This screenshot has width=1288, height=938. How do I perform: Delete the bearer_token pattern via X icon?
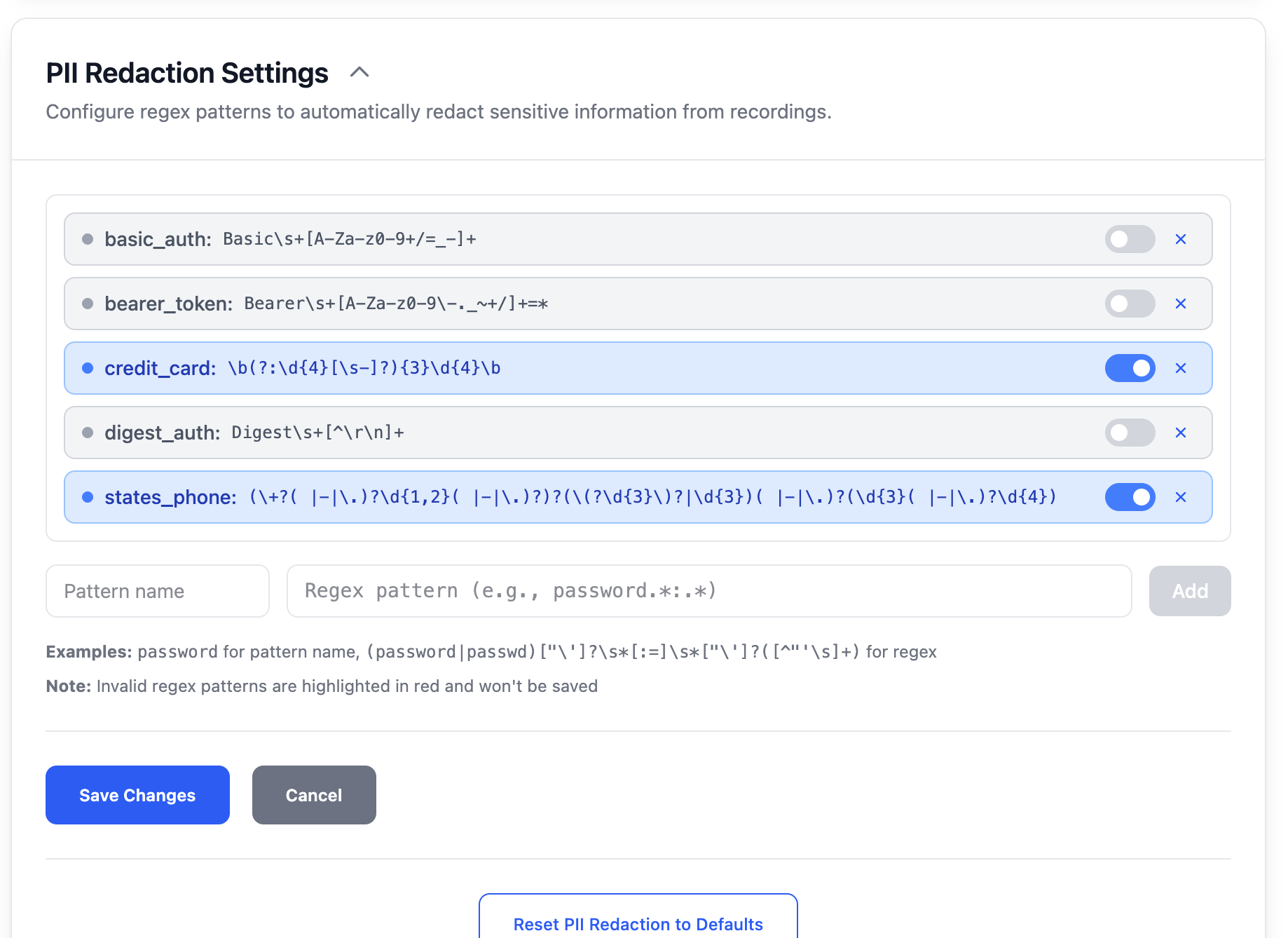point(1181,304)
